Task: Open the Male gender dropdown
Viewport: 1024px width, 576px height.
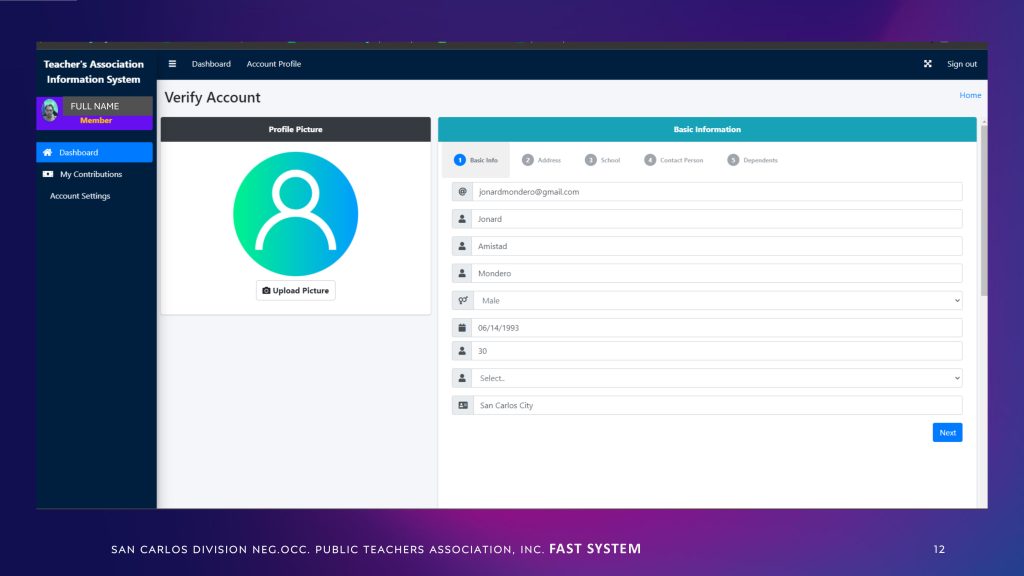Action: [x=718, y=300]
